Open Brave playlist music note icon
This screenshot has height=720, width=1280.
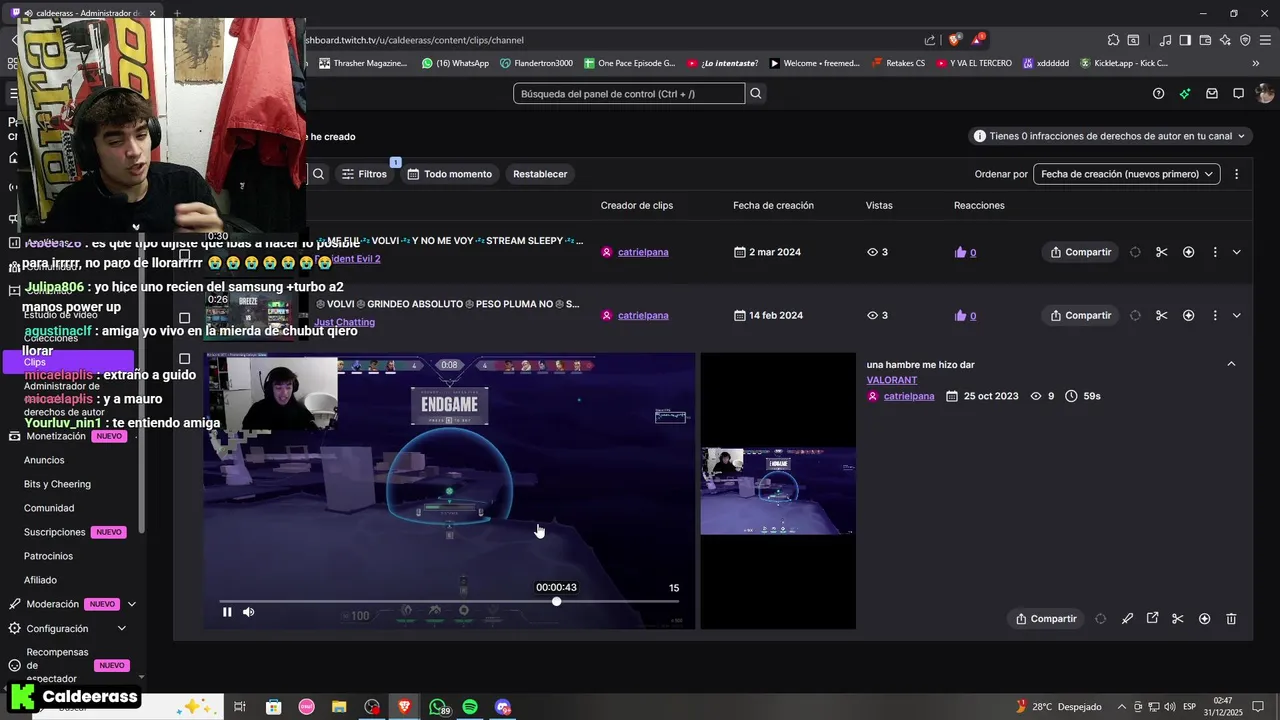(x=1165, y=40)
